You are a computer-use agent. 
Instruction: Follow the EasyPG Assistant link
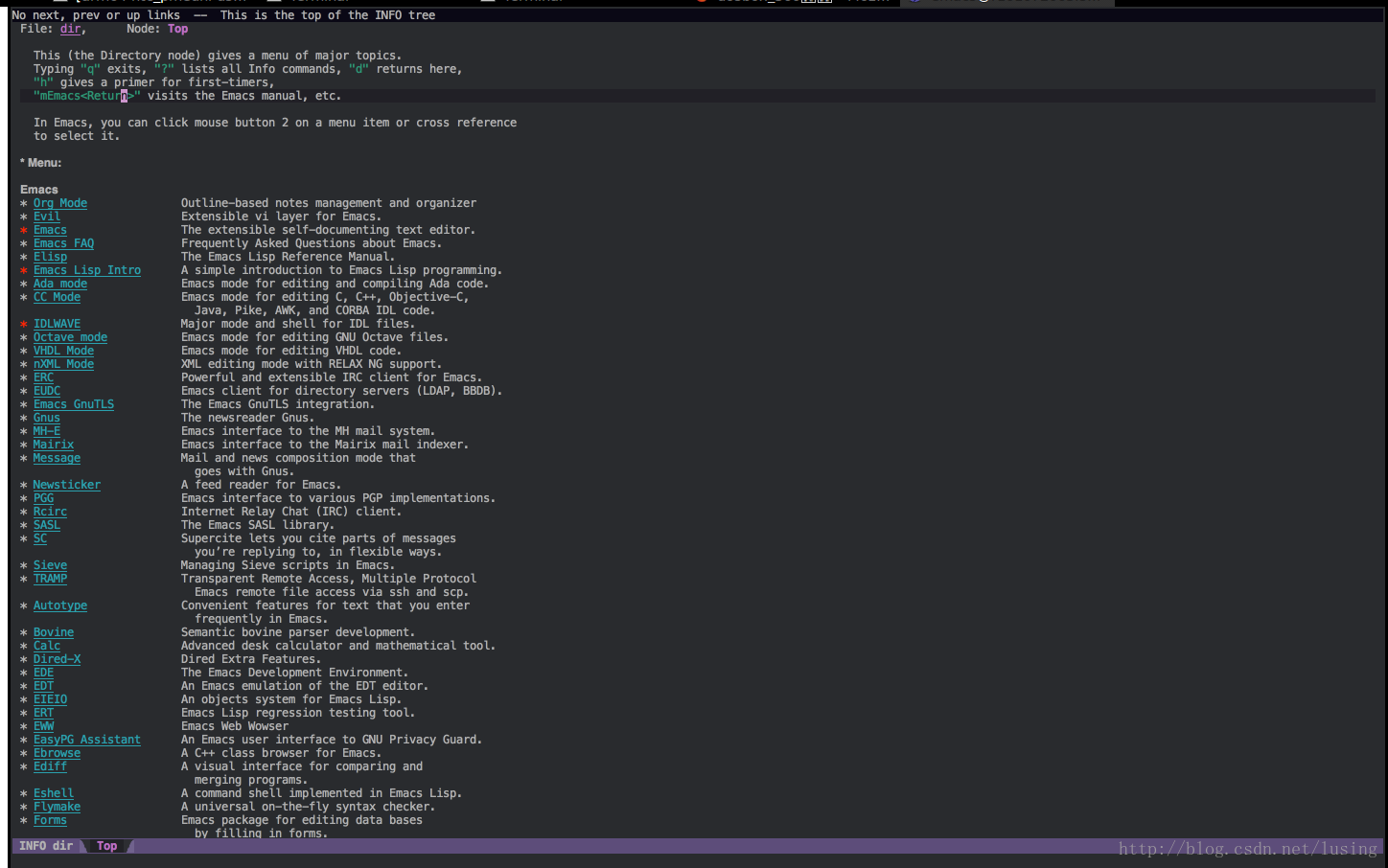click(87, 740)
